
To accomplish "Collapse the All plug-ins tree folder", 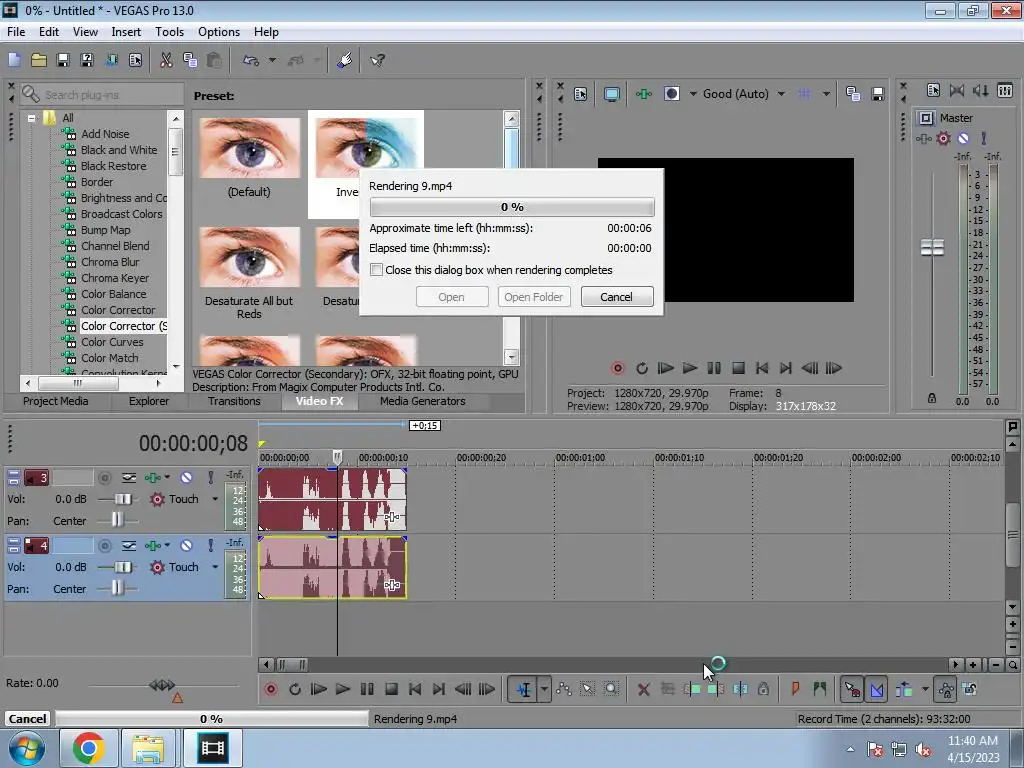I will tap(31, 118).
